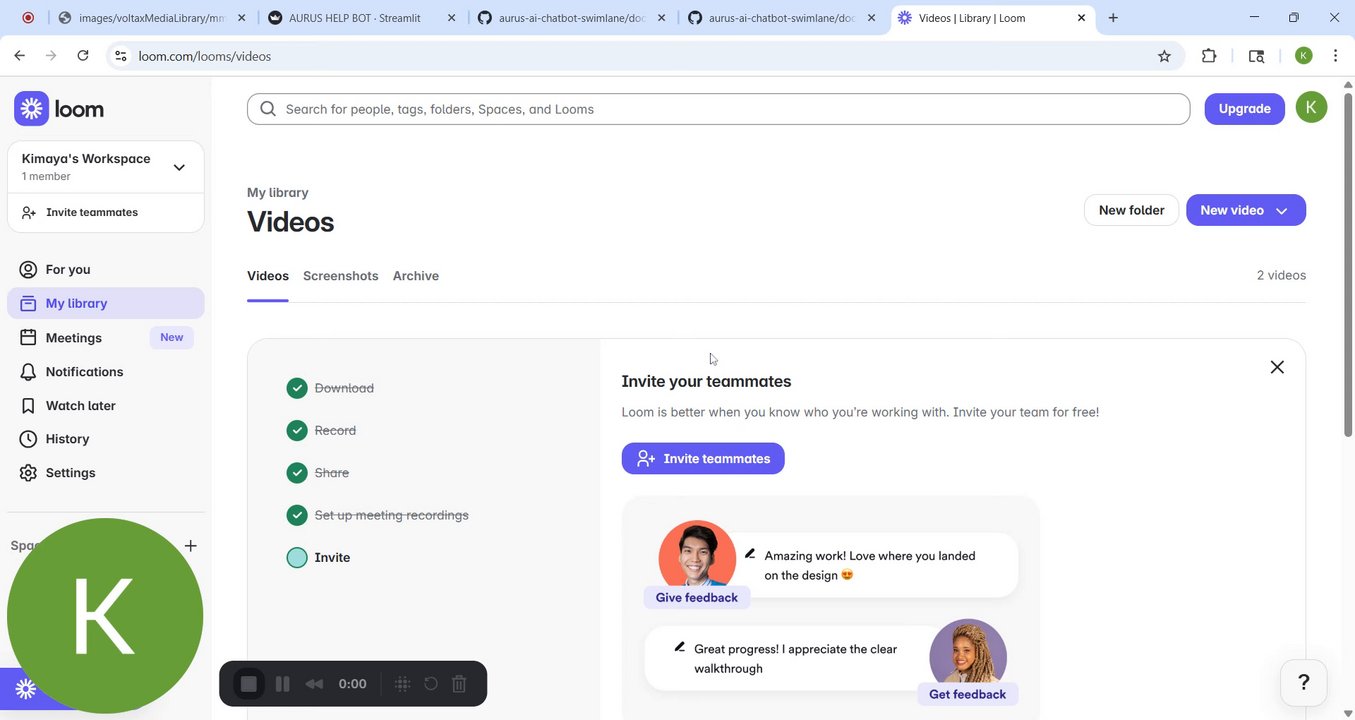Add a new Space with plus icon
This screenshot has height=720, width=1355.
click(x=191, y=546)
